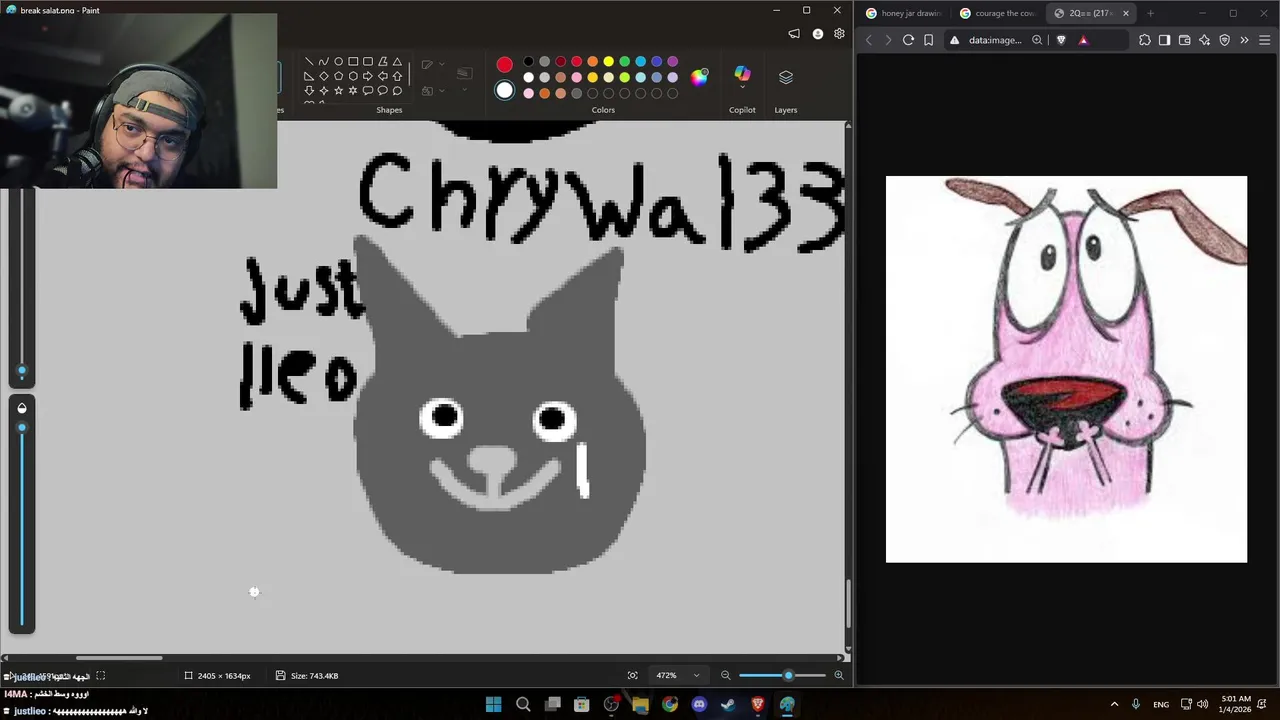Switch to honey jar drawing tab
This screenshot has height=720, width=1280.
[904, 13]
